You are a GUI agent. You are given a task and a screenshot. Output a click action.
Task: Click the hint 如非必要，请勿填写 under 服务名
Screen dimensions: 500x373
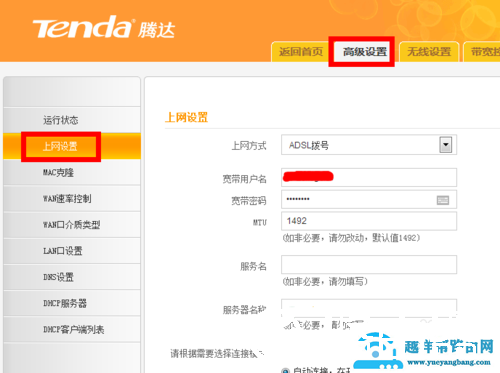pyautogui.click(x=325, y=282)
